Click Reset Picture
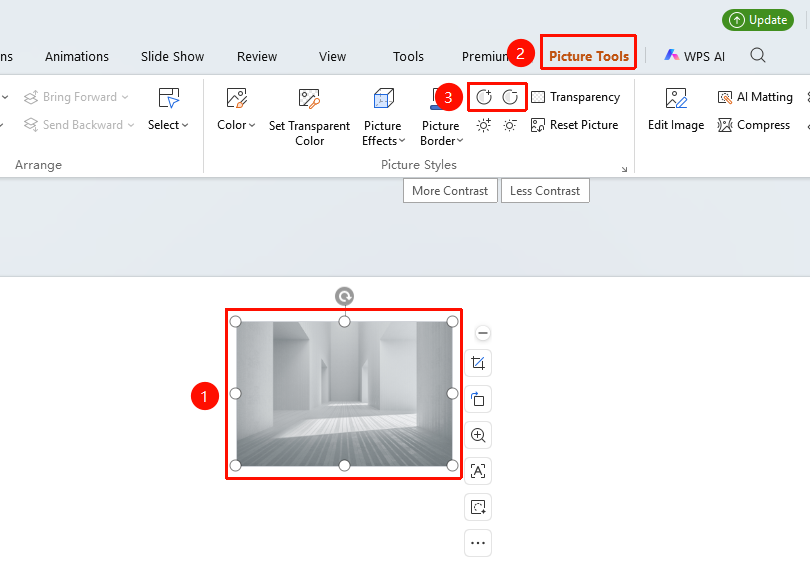The width and height of the screenshot is (810, 571). coord(574,125)
